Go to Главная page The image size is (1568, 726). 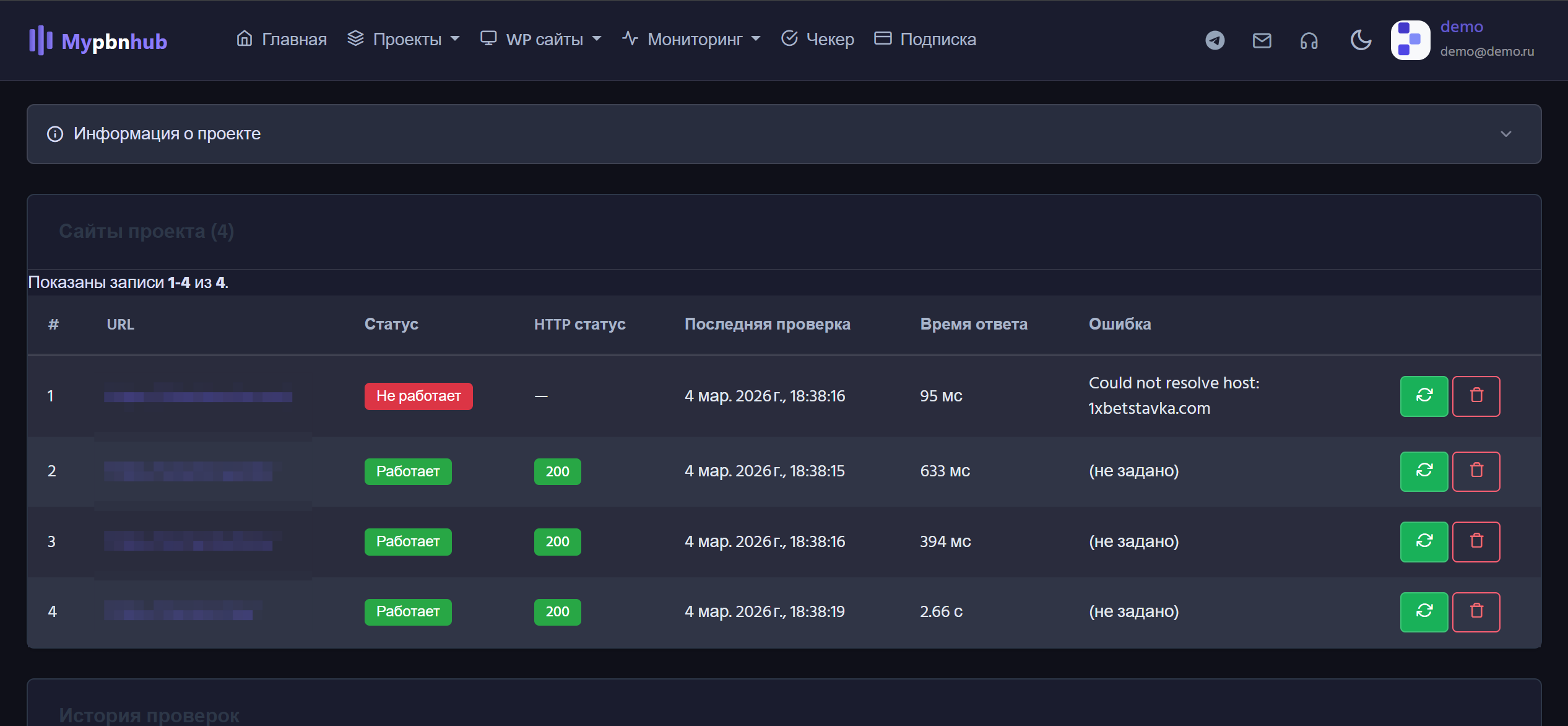[x=282, y=40]
